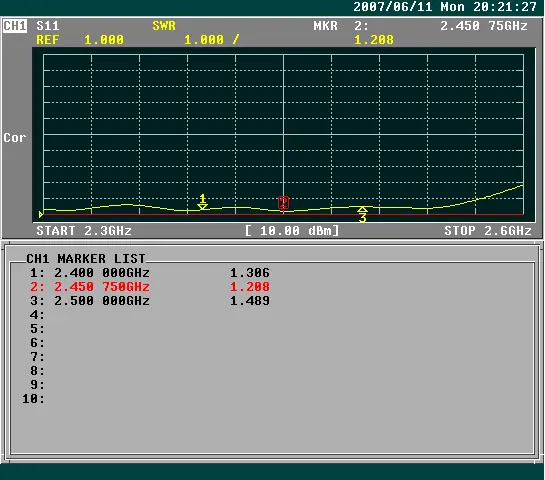Click the S11 measurement label
The image size is (545, 480).
point(48,26)
